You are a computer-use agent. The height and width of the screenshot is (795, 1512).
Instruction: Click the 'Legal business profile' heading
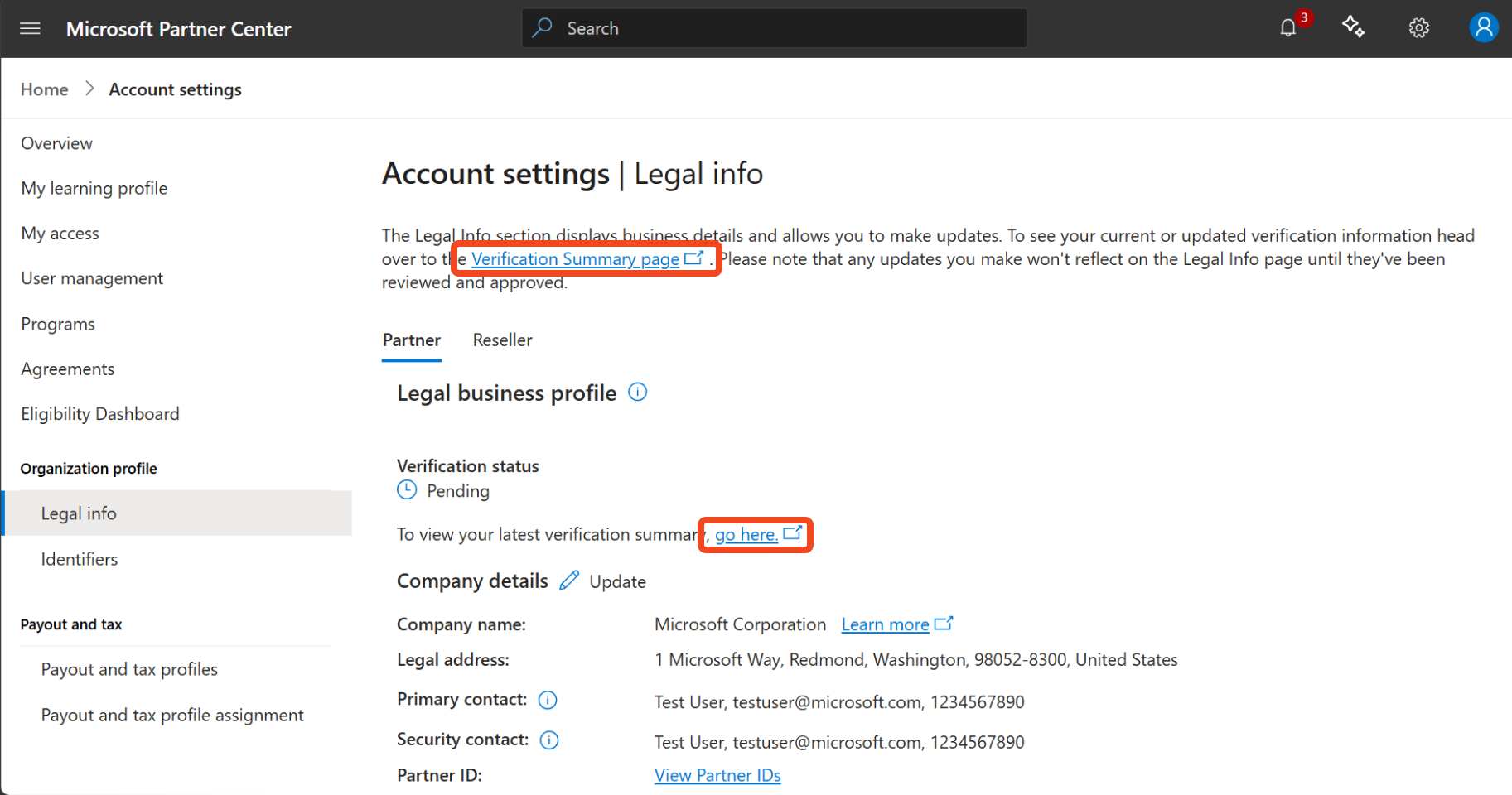(x=507, y=393)
